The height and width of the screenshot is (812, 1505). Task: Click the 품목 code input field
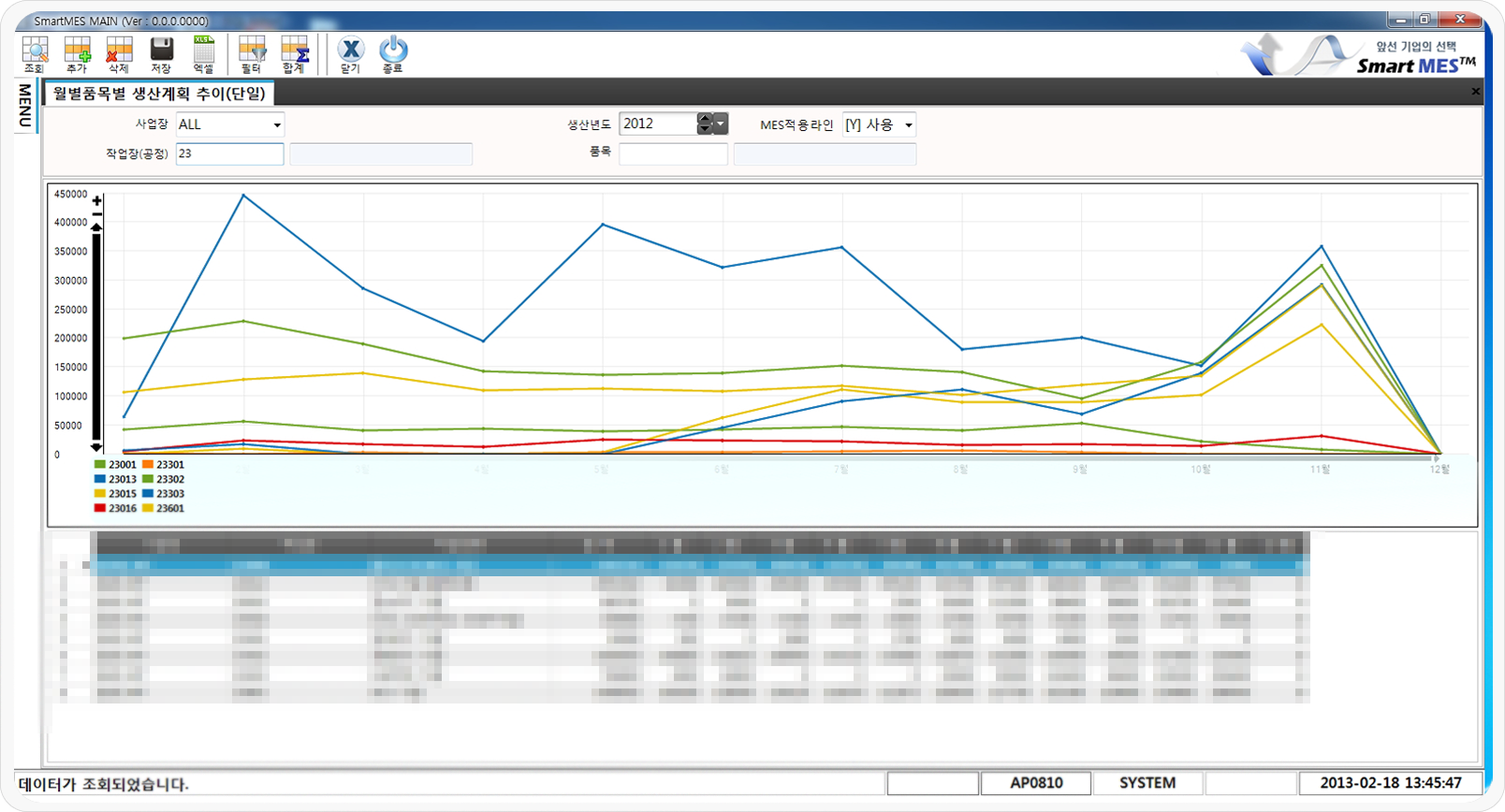673,154
